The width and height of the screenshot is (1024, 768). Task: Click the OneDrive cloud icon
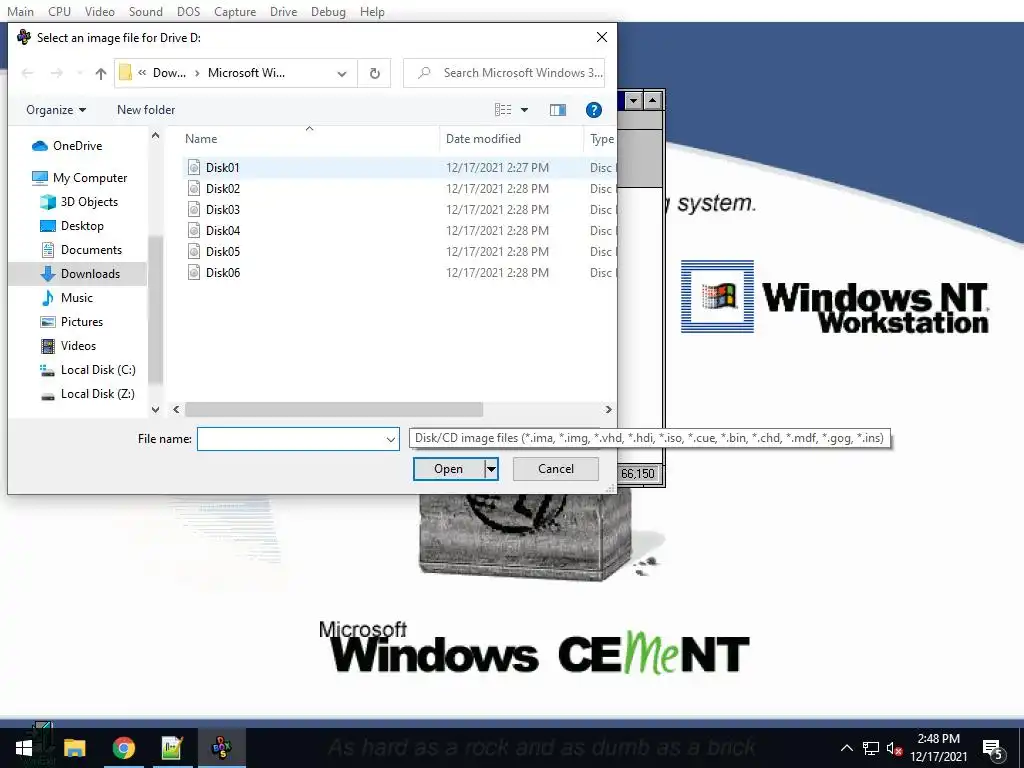pos(40,146)
